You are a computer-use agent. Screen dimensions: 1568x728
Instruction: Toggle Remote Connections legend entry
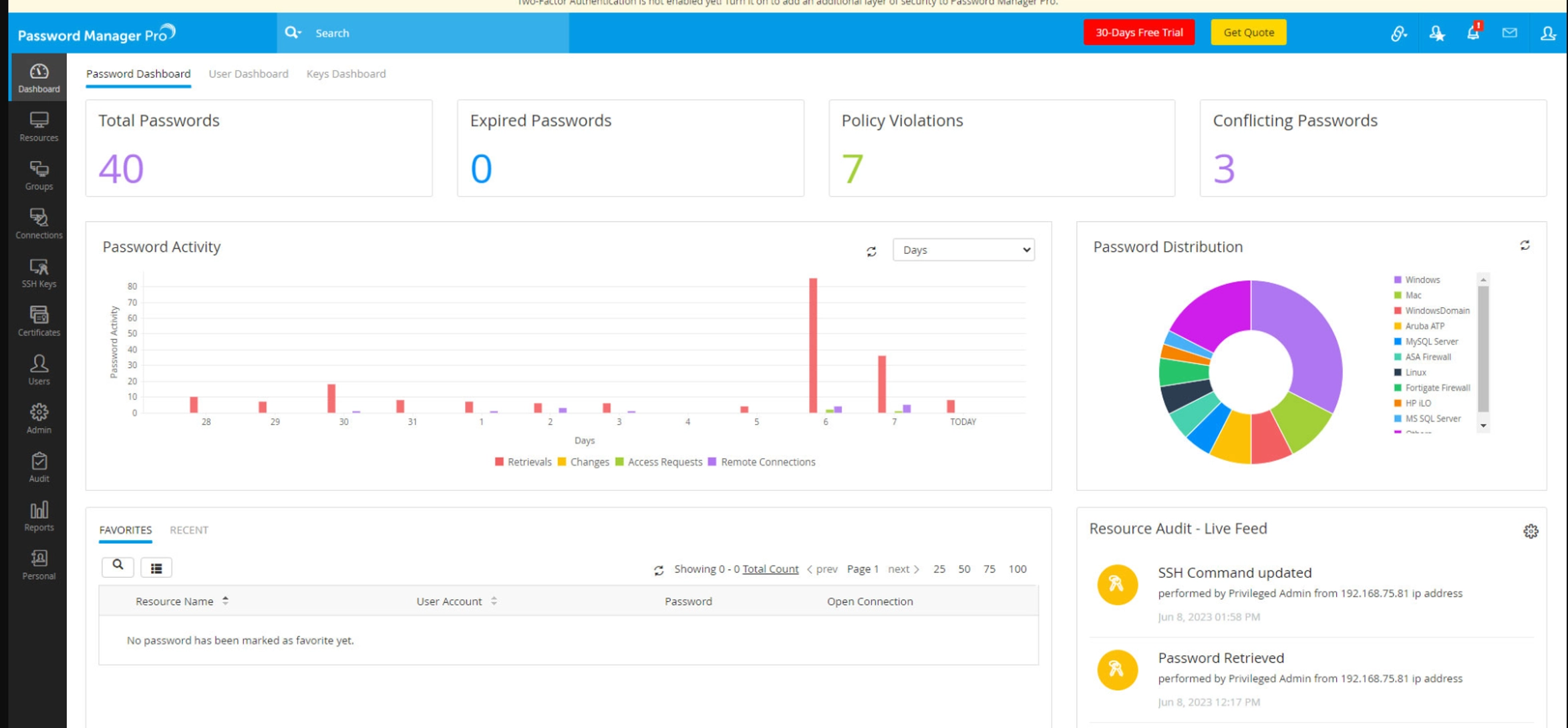pyautogui.click(x=762, y=462)
